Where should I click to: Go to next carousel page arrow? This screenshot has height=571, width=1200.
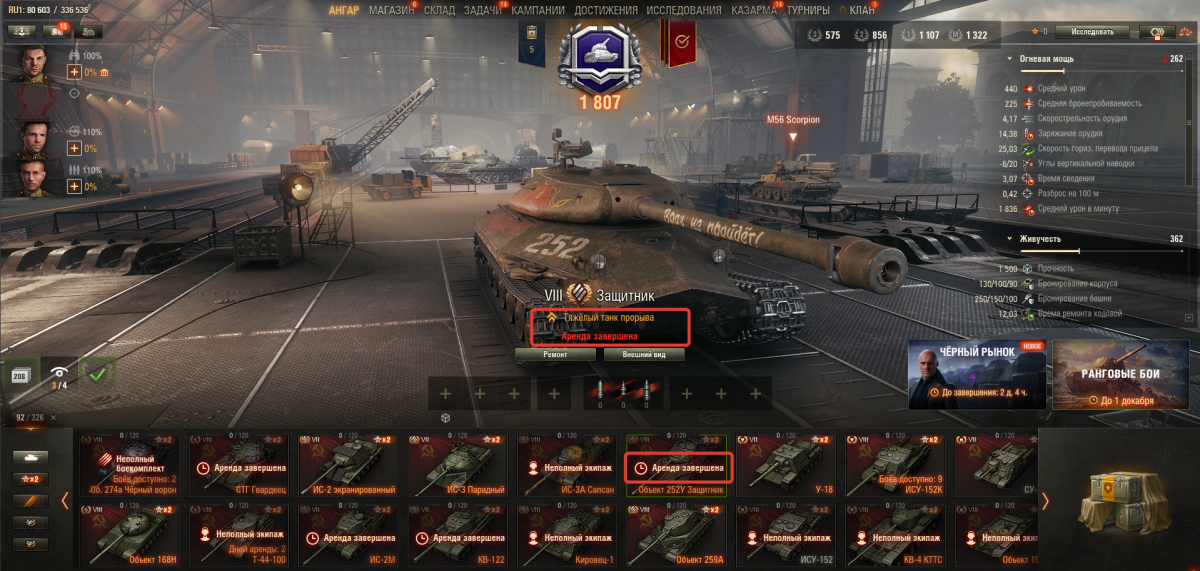1046,499
